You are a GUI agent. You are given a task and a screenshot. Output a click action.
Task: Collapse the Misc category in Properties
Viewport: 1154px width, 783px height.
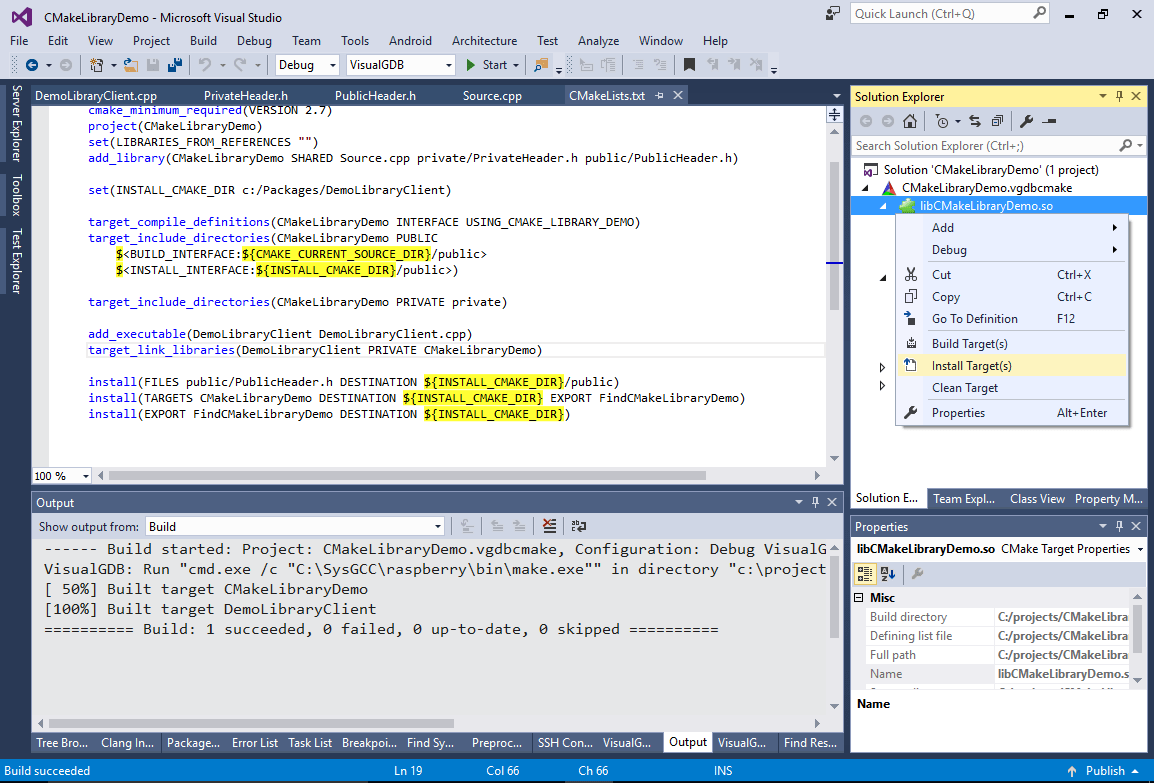859,598
